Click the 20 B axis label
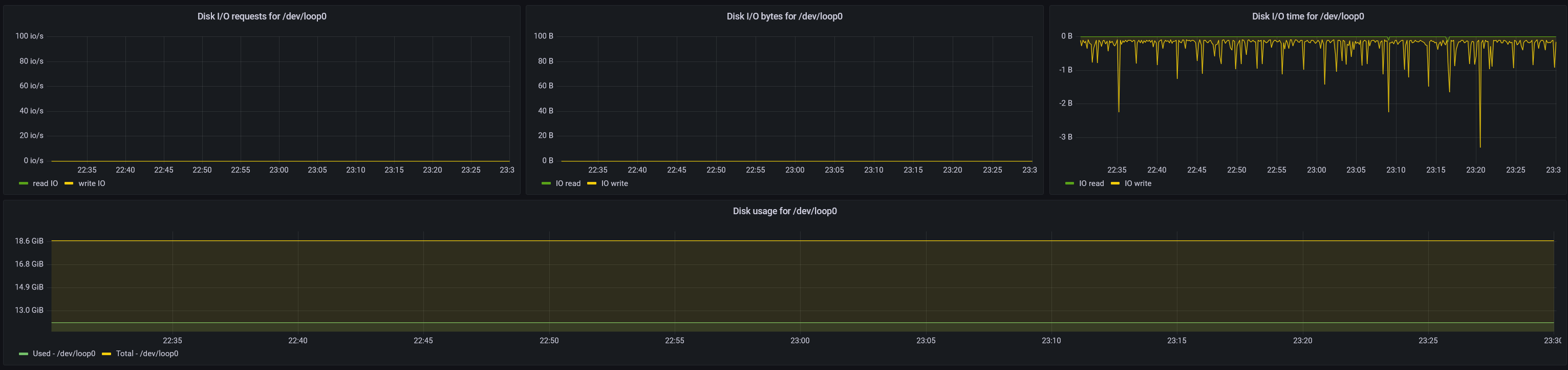 (x=545, y=135)
